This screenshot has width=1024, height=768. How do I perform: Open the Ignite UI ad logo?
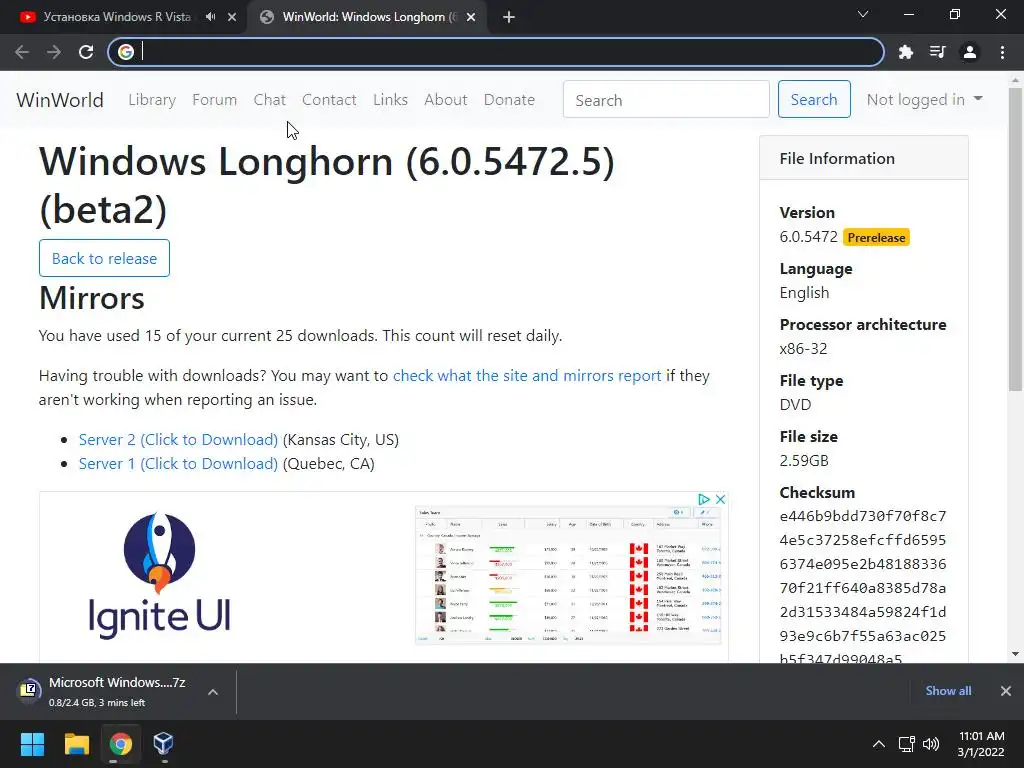[x=159, y=575]
